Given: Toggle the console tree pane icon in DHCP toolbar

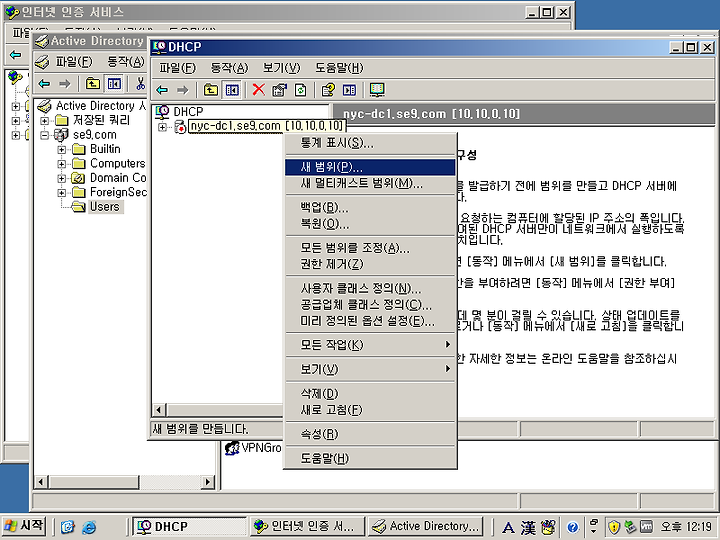Looking at the screenshot, I should [232, 90].
